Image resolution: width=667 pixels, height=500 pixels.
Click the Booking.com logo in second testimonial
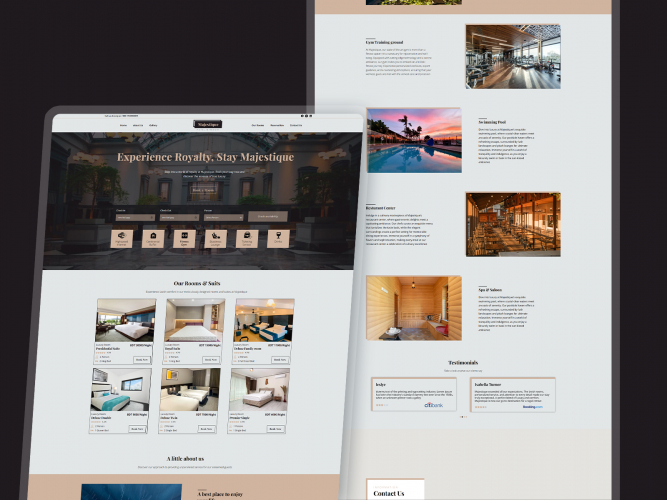click(x=533, y=407)
